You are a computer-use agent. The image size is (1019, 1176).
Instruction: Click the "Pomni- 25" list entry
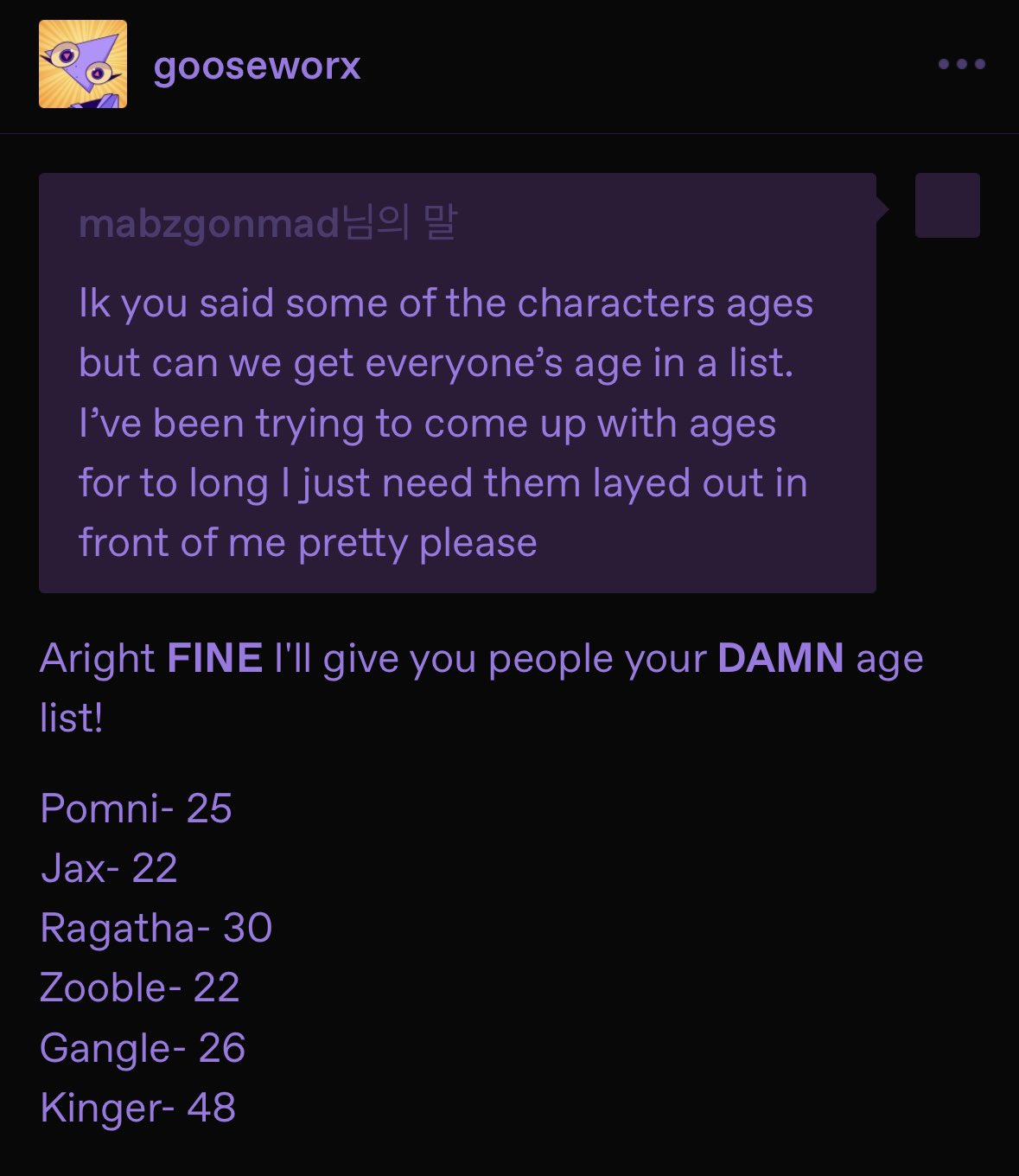136,808
